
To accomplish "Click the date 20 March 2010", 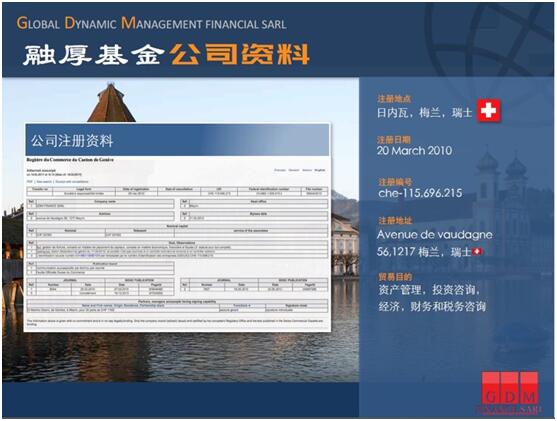I will point(415,151).
